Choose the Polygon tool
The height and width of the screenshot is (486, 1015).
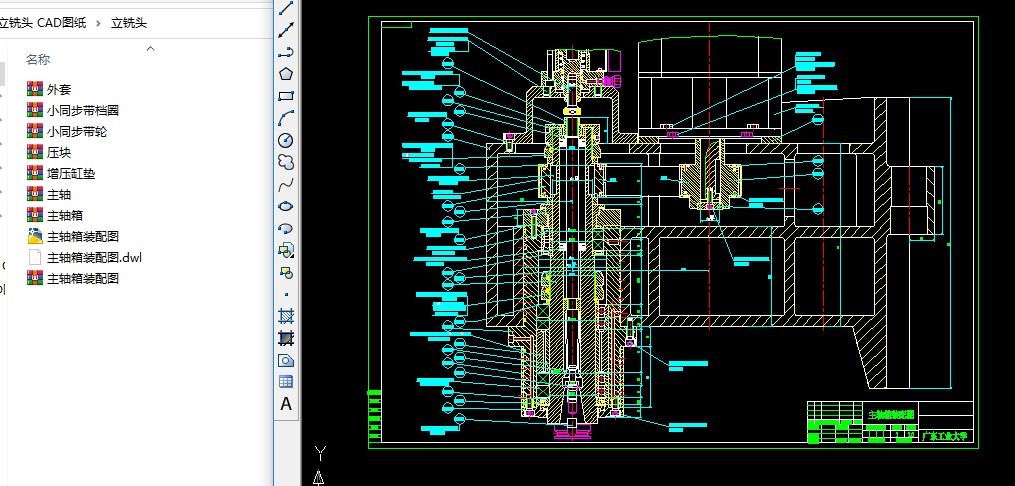(x=286, y=73)
